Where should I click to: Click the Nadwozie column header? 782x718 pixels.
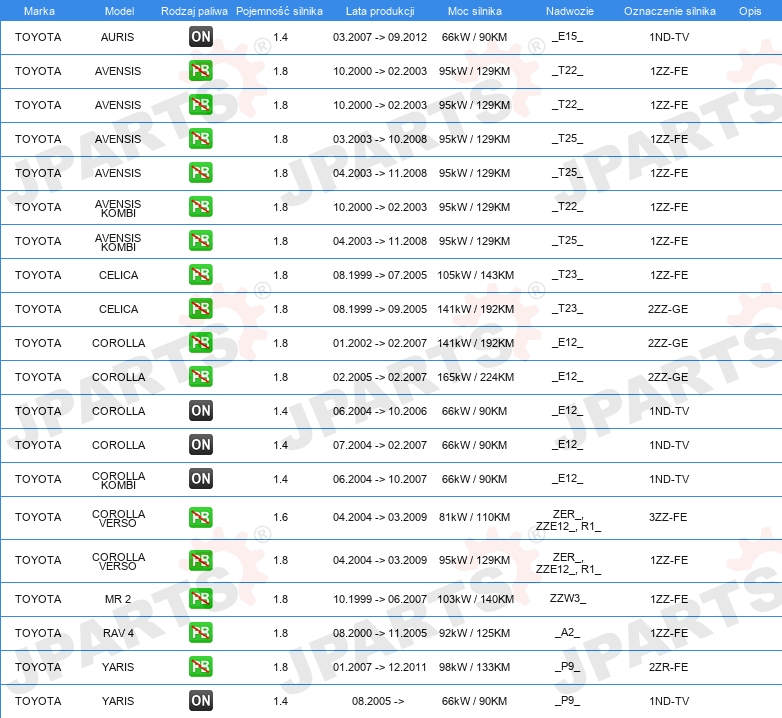[570, 11]
